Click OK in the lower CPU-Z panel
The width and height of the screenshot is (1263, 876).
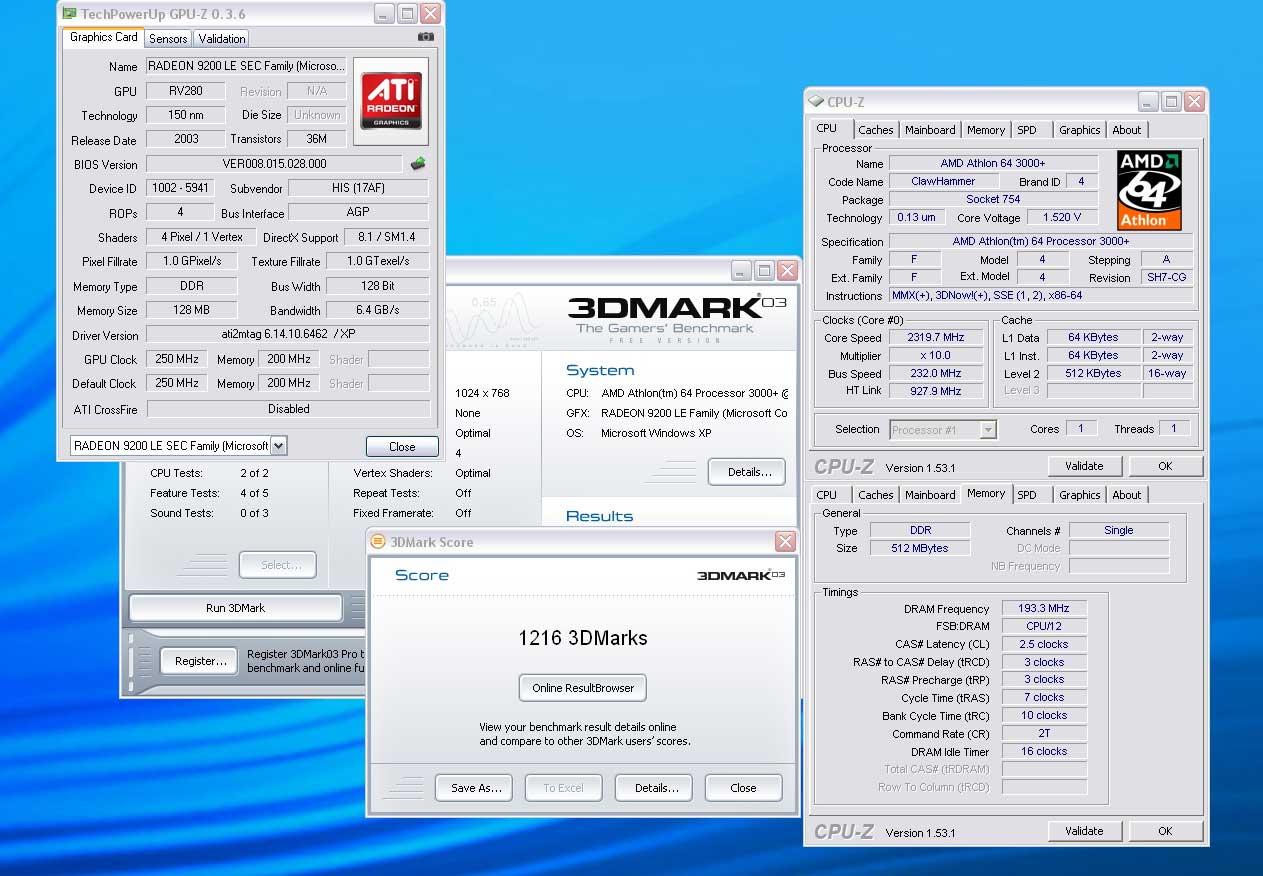1165,831
